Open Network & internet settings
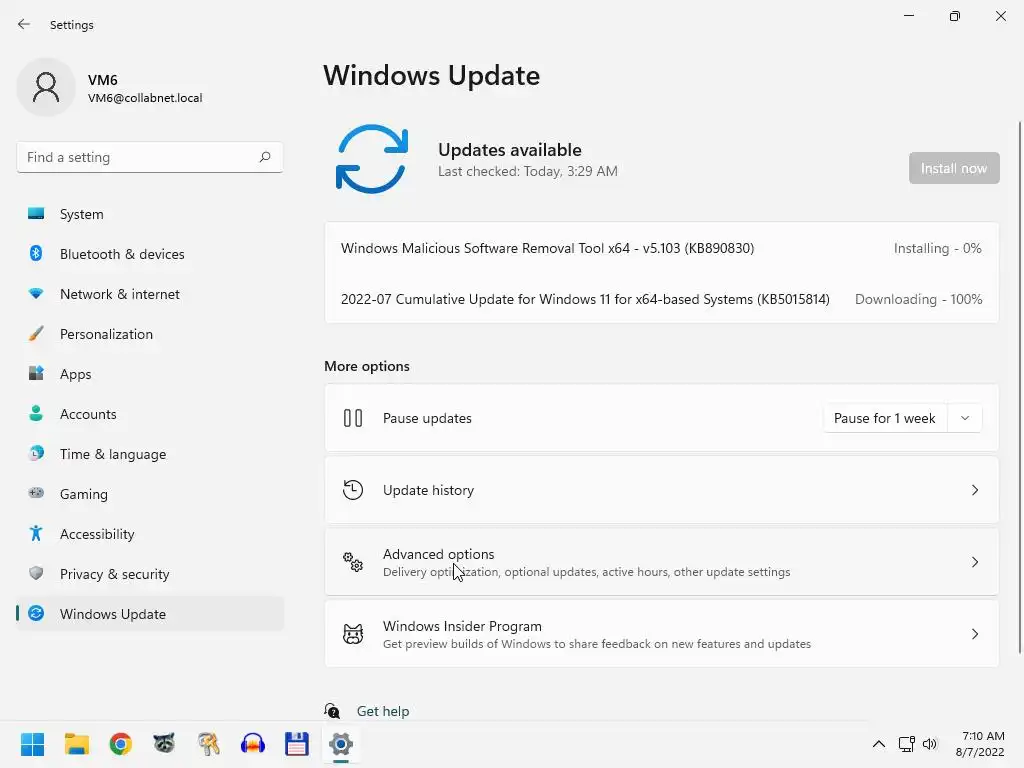1024x768 pixels. point(150,294)
